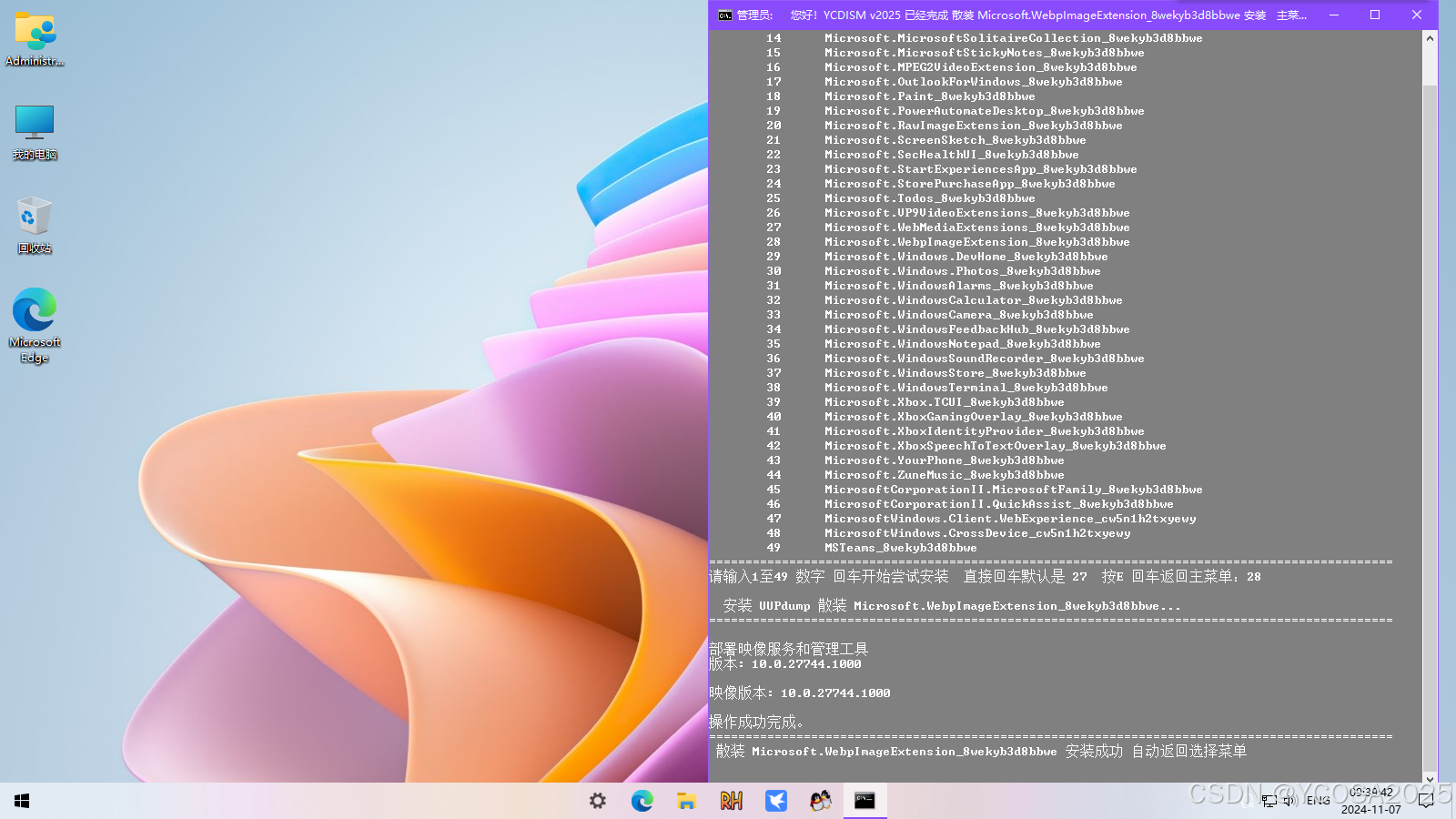Close the YCDISM console window

click(x=1417, y=15)
